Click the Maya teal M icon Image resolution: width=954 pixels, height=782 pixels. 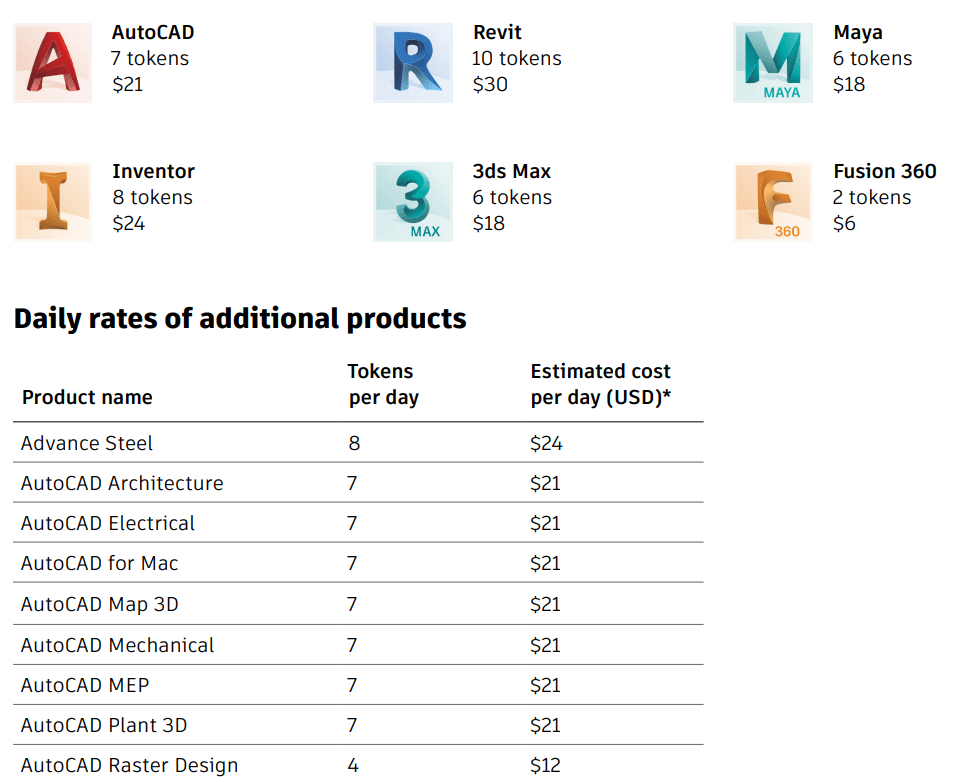[x=773, y=63]
